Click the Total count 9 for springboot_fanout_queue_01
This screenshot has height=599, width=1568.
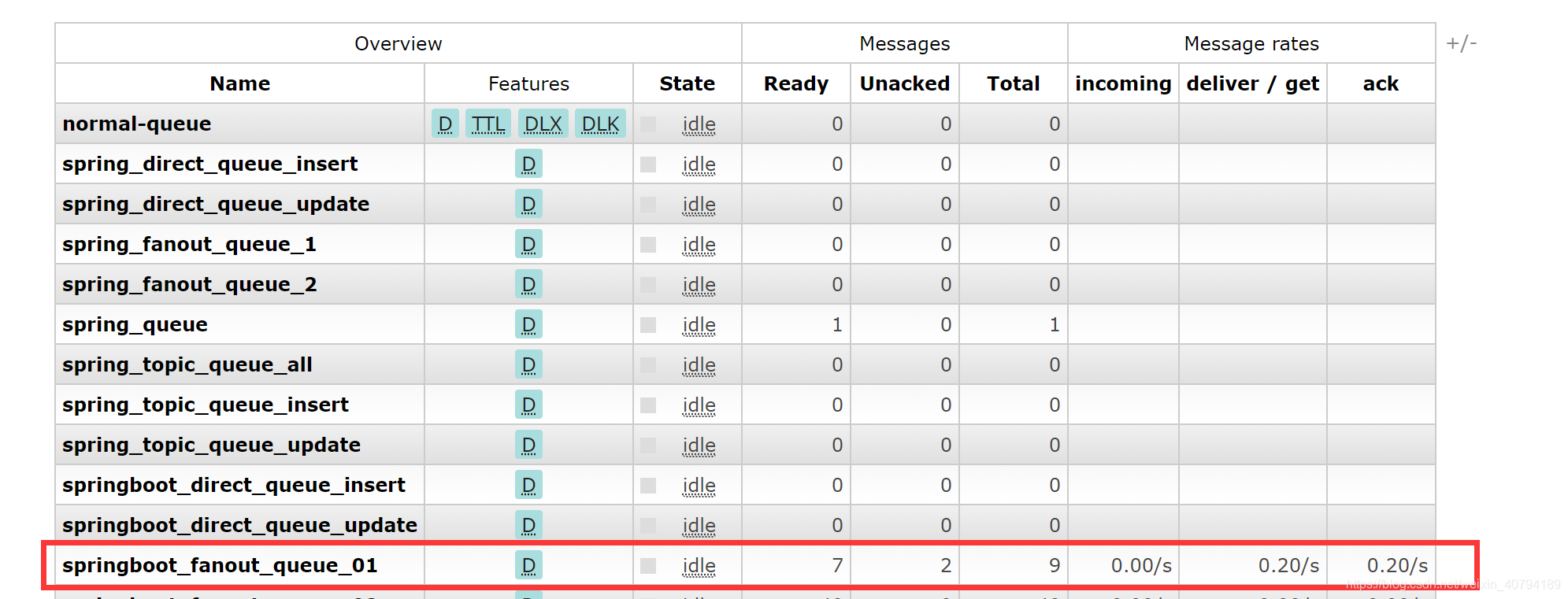pos(1055,565)
